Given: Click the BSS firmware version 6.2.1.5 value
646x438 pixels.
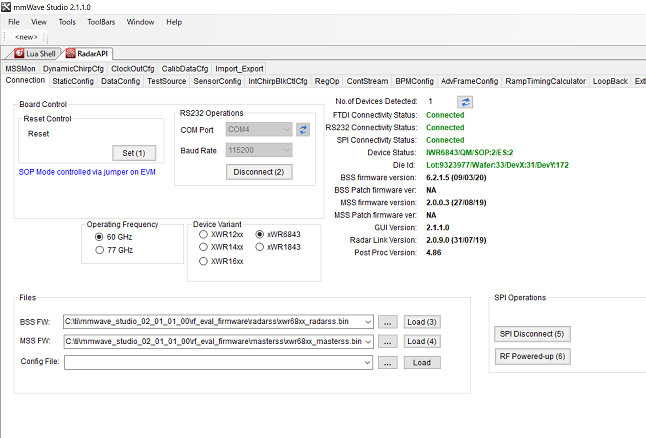Looking at the screenshot, I should pyautogui.click(x=456, y=178).
